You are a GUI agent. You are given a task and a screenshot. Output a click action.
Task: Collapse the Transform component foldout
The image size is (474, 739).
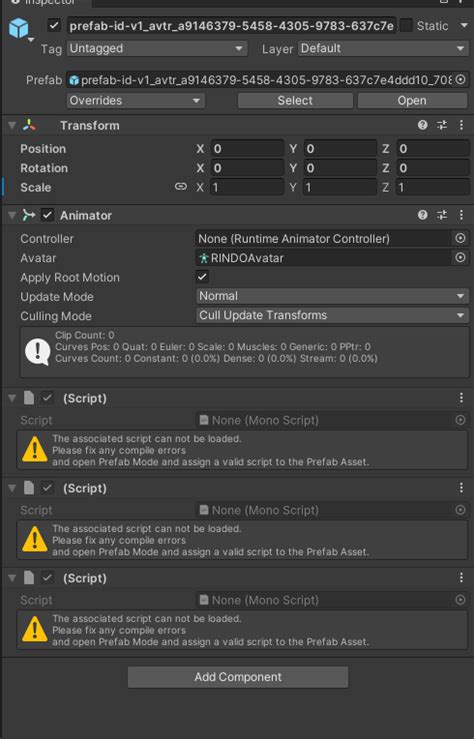tap(12, 125)
